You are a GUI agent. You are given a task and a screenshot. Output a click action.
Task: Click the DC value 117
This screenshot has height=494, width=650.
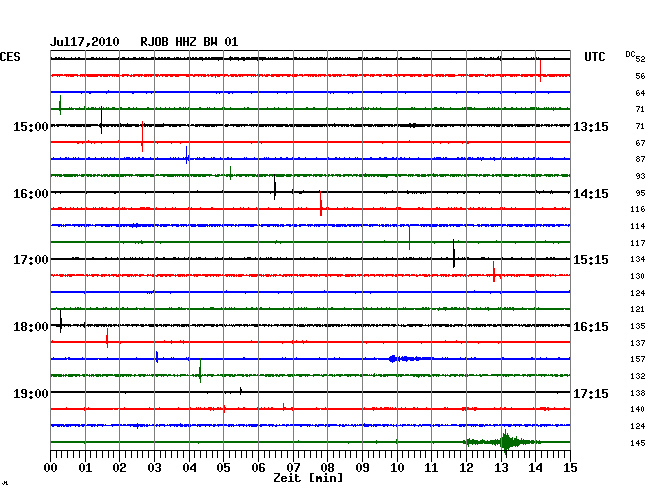(x=638, y=243)
